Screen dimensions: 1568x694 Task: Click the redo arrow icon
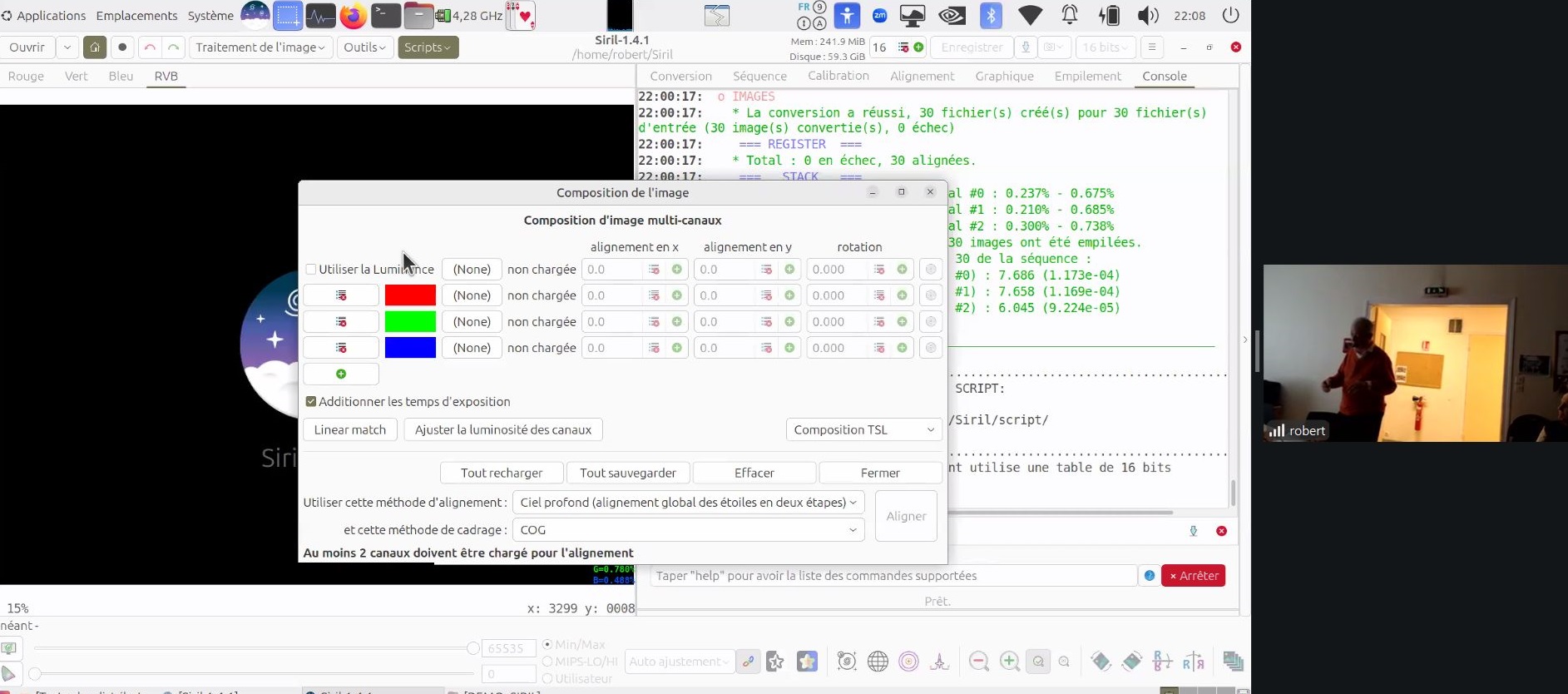coord(173,47)
